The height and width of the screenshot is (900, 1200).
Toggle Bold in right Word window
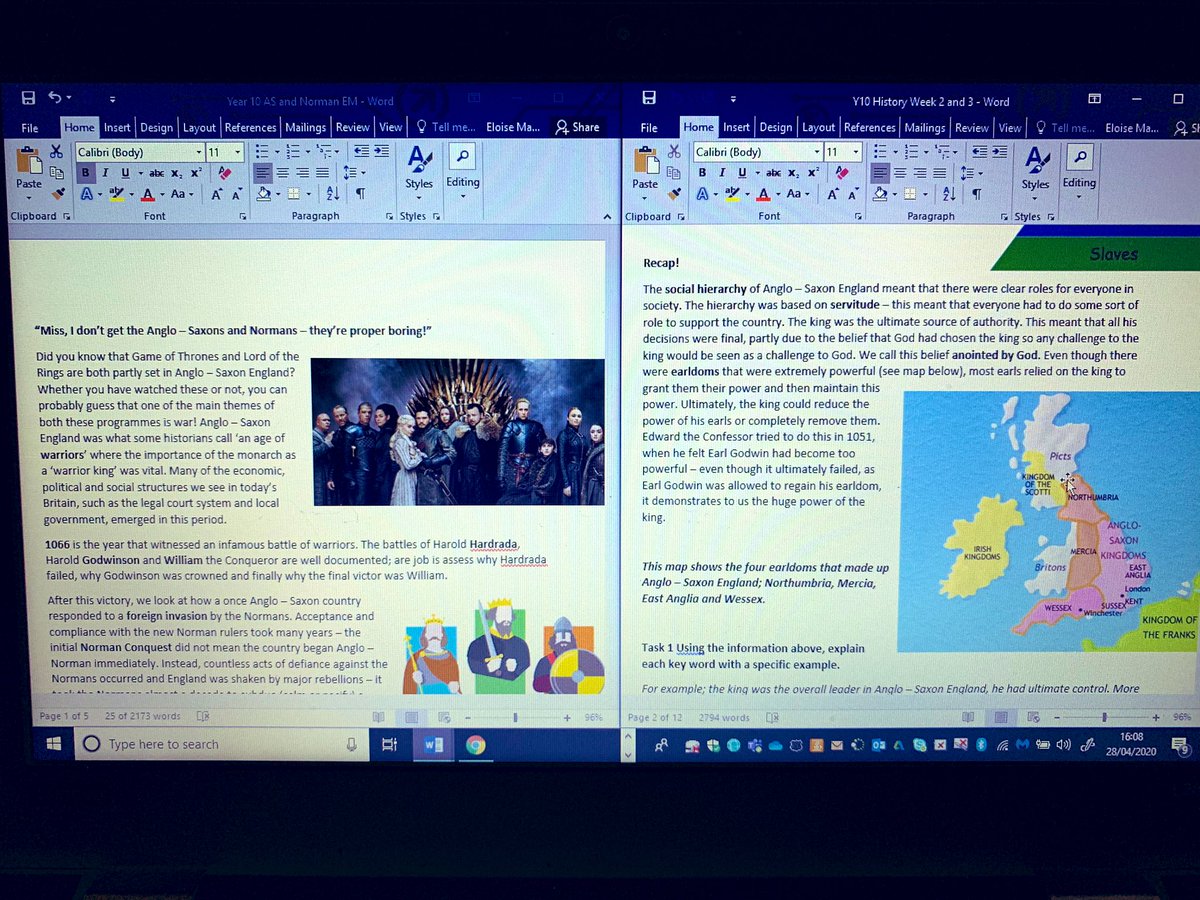click(703, 172)
